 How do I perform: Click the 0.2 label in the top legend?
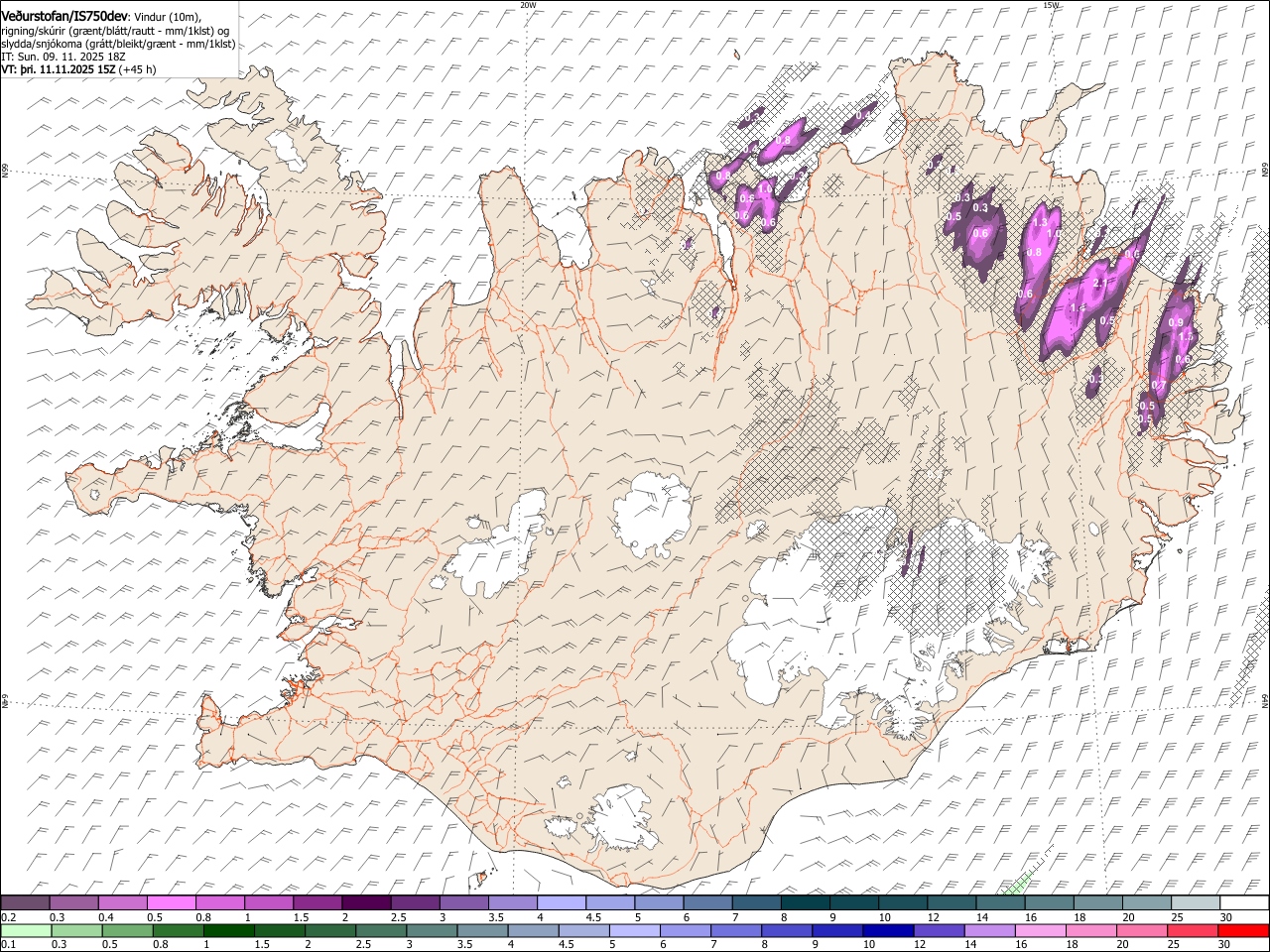(8, 916)
